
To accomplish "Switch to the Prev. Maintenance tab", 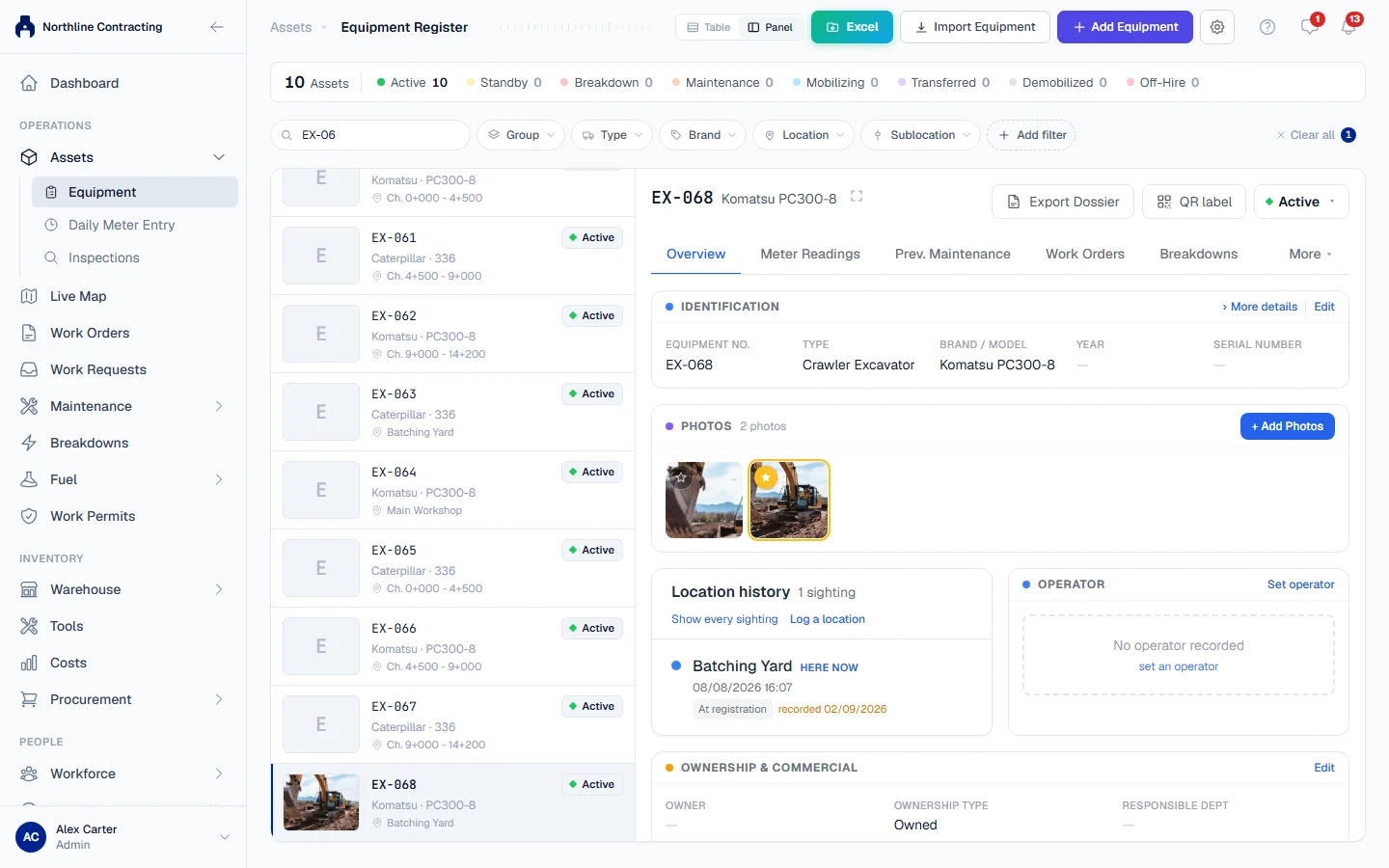I will (953, 254).
